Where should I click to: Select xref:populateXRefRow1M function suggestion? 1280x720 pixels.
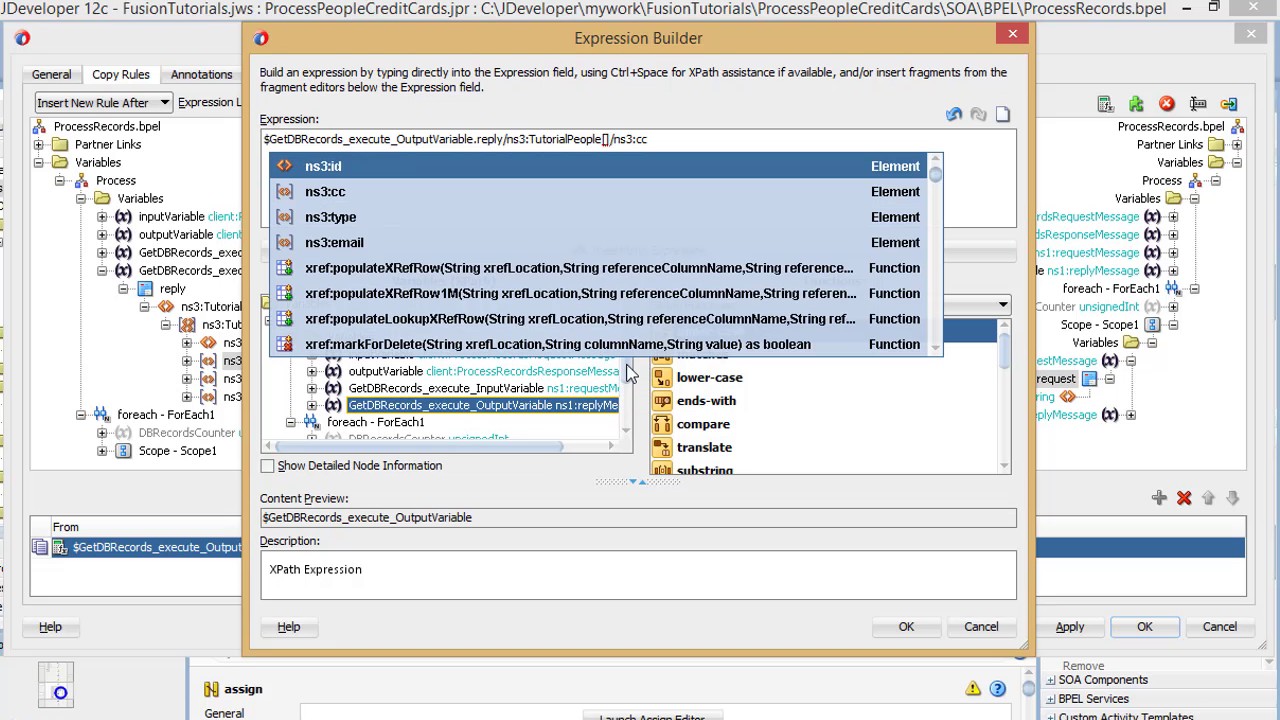click(x=600, y=294)
